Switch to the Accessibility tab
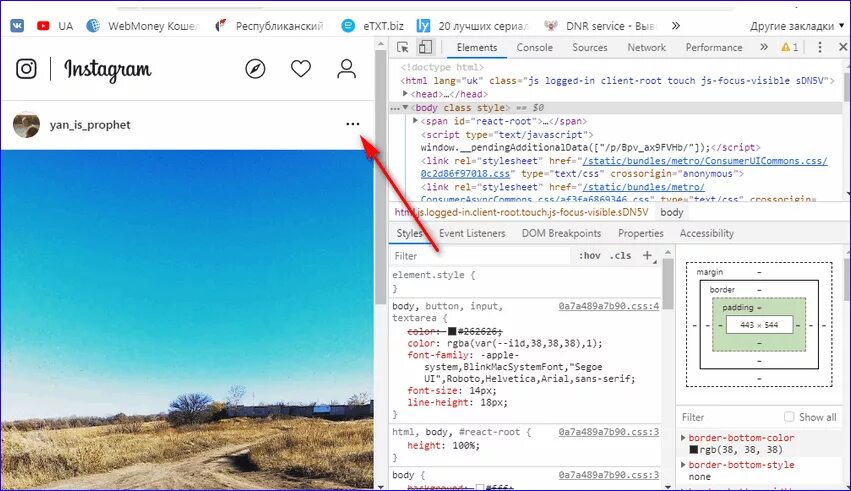Screen dimensions: 851x491 click(x=707, y=233)
